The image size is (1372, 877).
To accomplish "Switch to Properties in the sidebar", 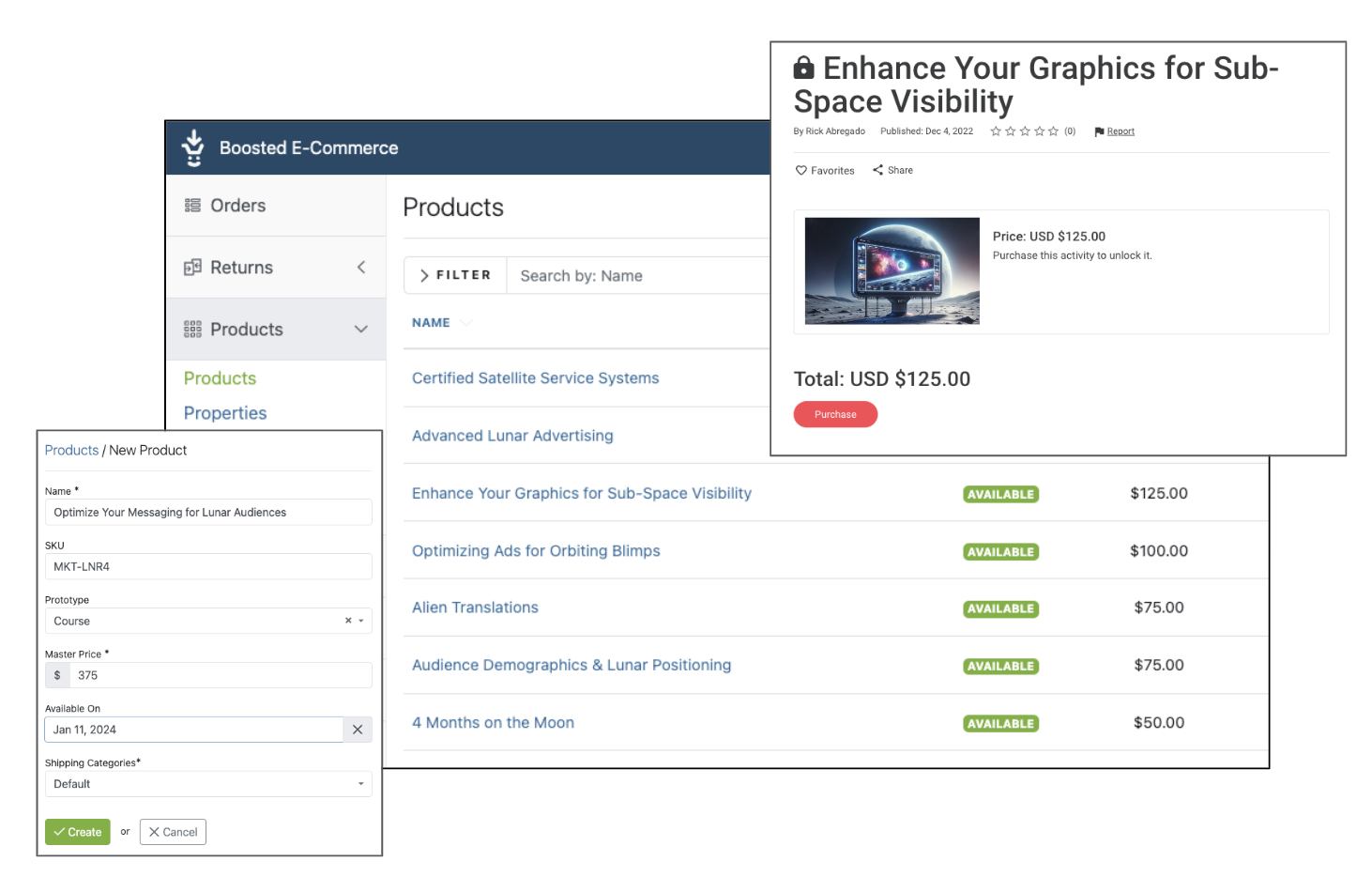I will 225,412.
